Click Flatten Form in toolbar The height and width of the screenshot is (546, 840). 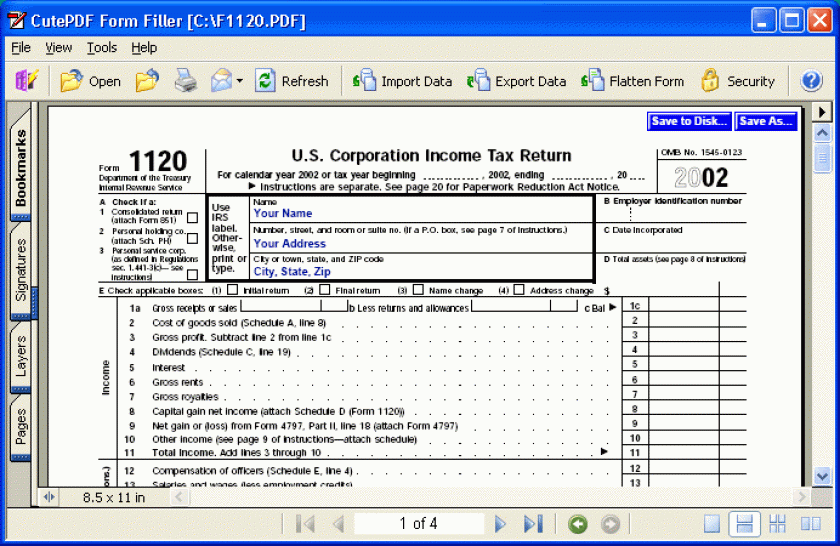(633, 81)
